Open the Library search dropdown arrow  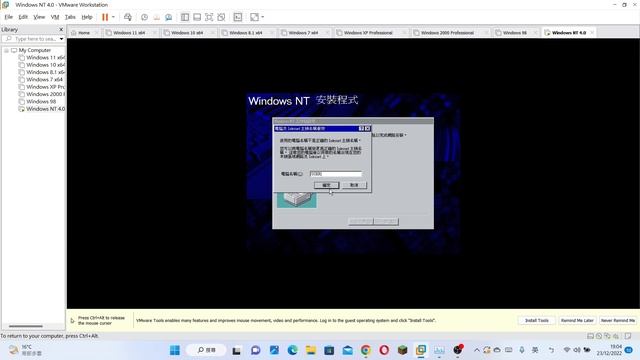click(x=61, y=39)
